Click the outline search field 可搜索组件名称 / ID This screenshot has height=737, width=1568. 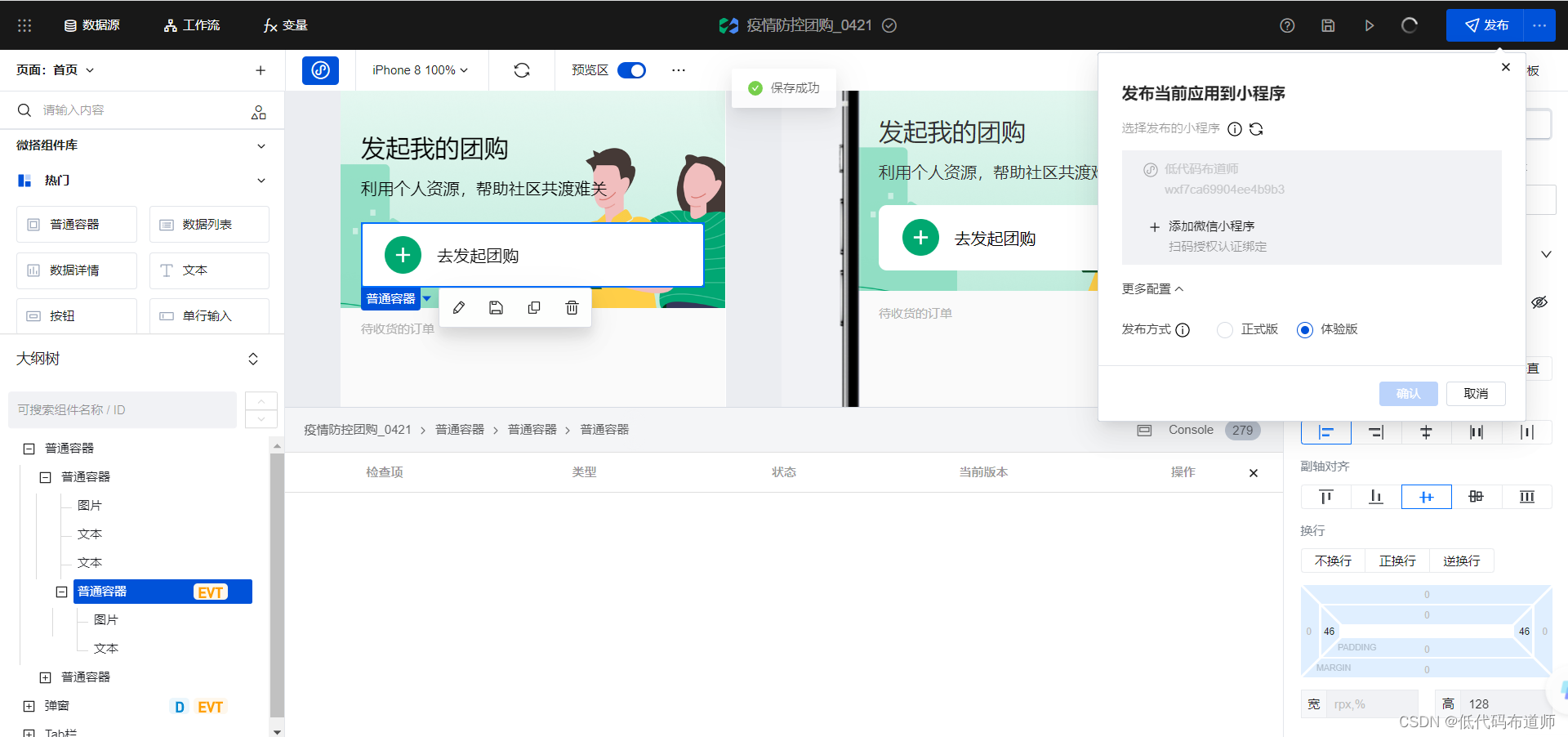click(x=122, y=409)
